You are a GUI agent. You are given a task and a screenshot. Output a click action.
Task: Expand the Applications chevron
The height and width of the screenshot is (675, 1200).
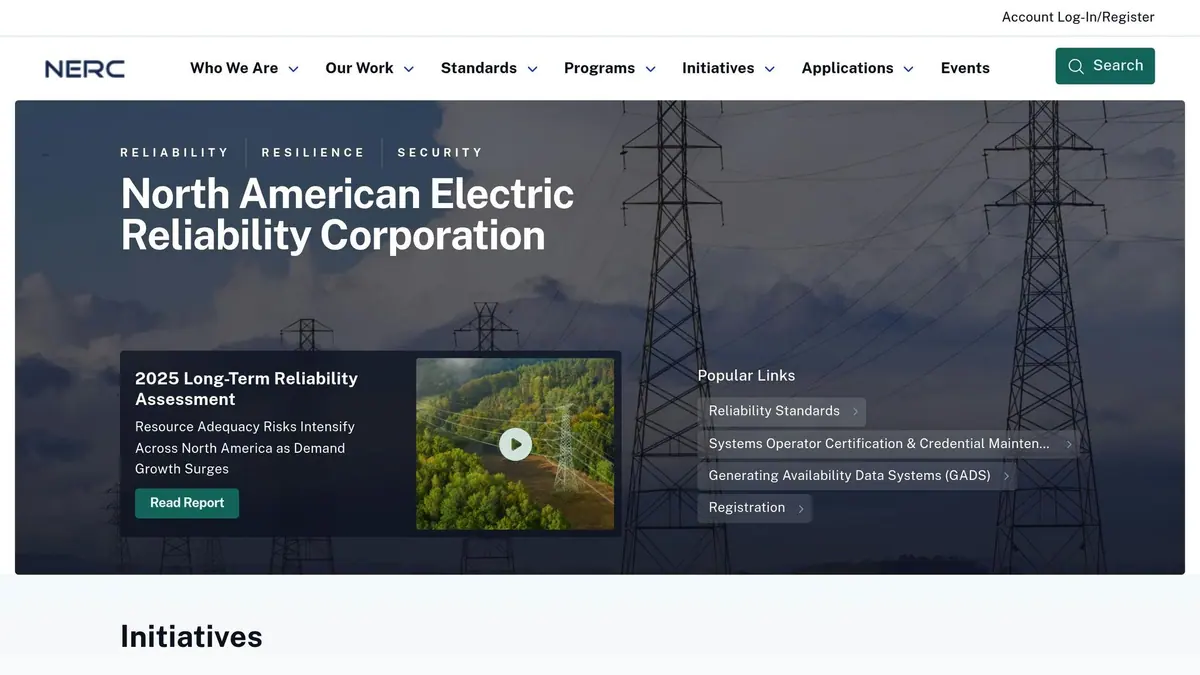(908, 69)
